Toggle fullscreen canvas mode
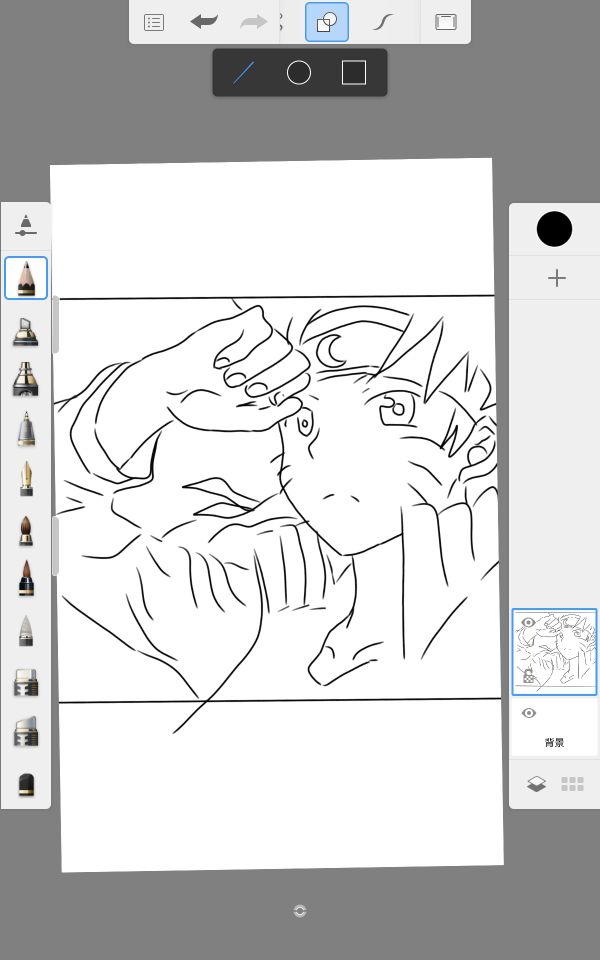 tap(446, 22)
